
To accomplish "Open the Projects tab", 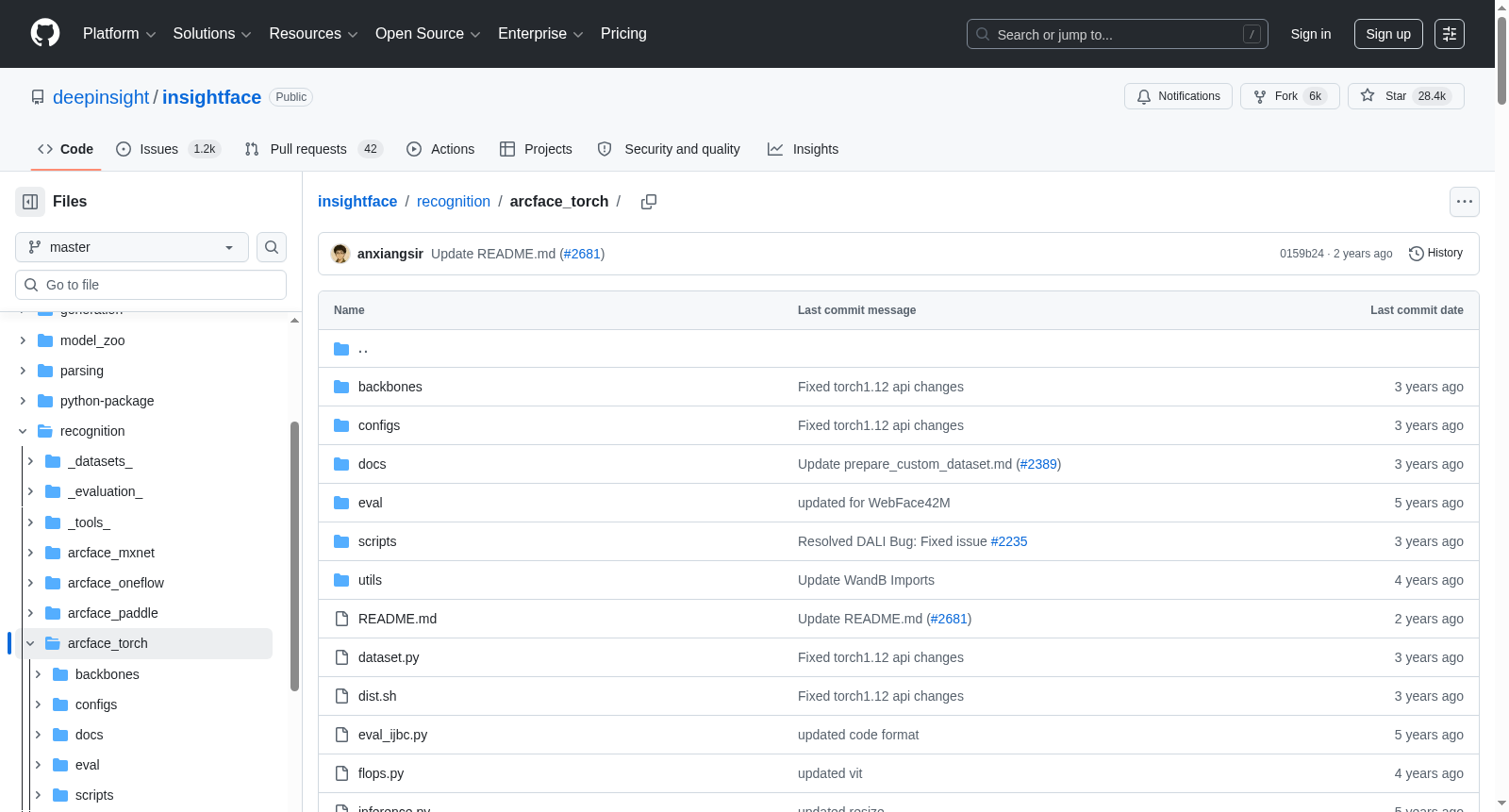I will (x=536, y=149).
